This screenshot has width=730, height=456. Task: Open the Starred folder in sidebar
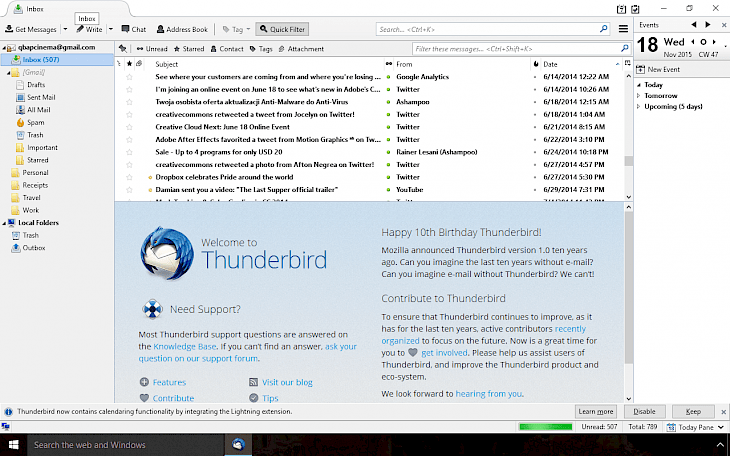[x=37, y=160]
